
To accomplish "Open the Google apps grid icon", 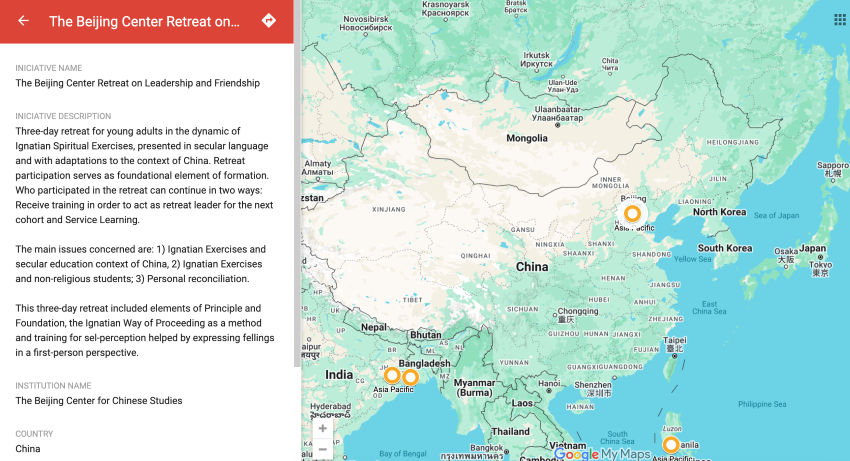I will [840, 20].
